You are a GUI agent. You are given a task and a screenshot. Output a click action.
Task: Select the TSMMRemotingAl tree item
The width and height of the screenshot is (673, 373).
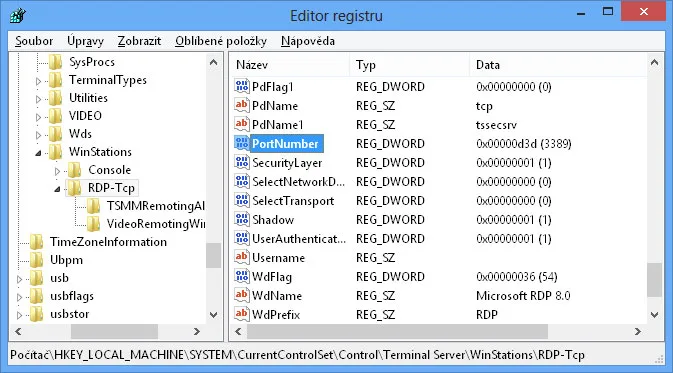(155, 206)
